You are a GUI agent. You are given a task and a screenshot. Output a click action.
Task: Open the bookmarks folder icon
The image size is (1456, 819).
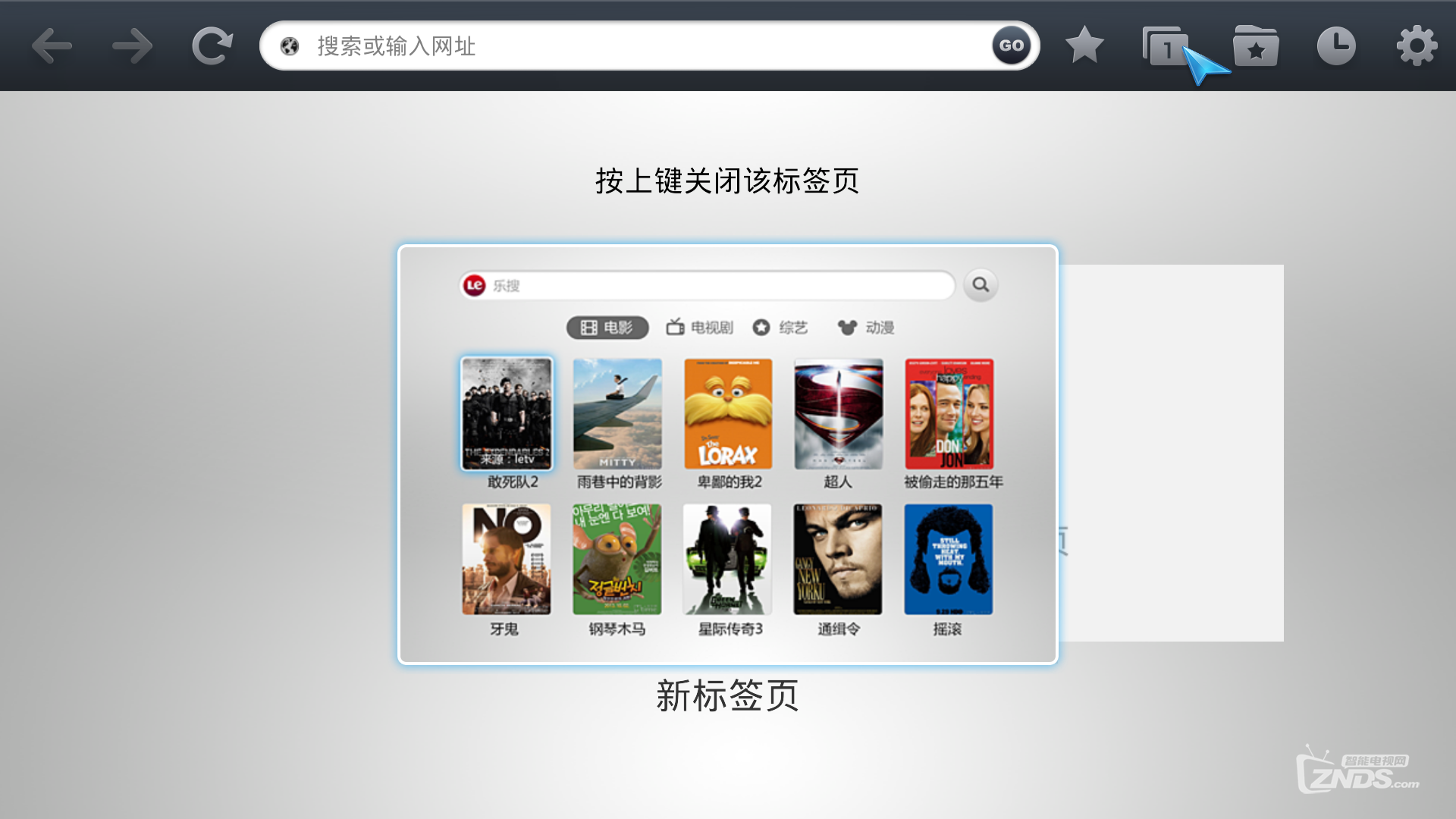point(1256,46)
